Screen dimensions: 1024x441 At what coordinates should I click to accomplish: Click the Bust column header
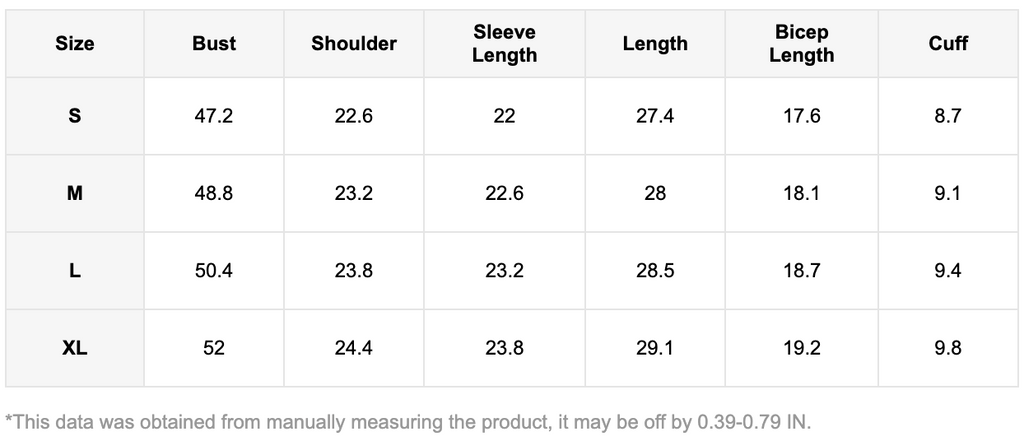point(214,44)
